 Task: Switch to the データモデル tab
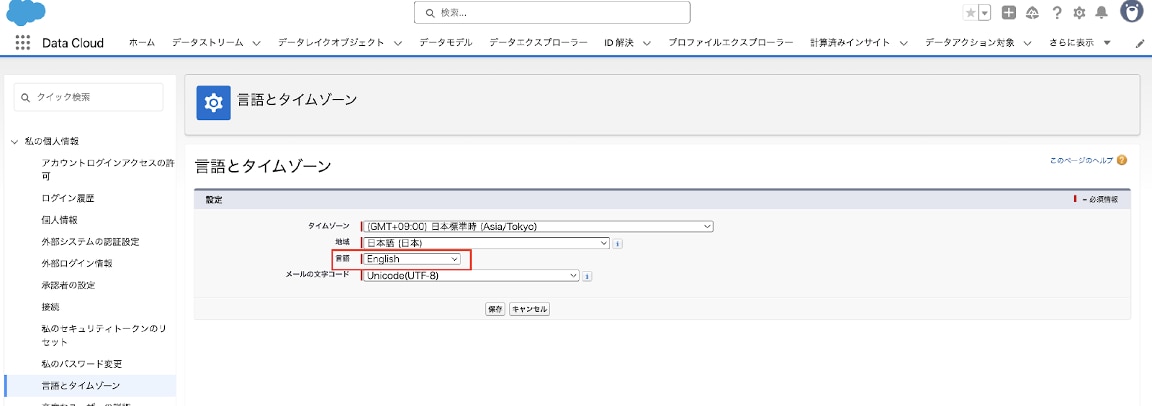click(x=446, y=43)
